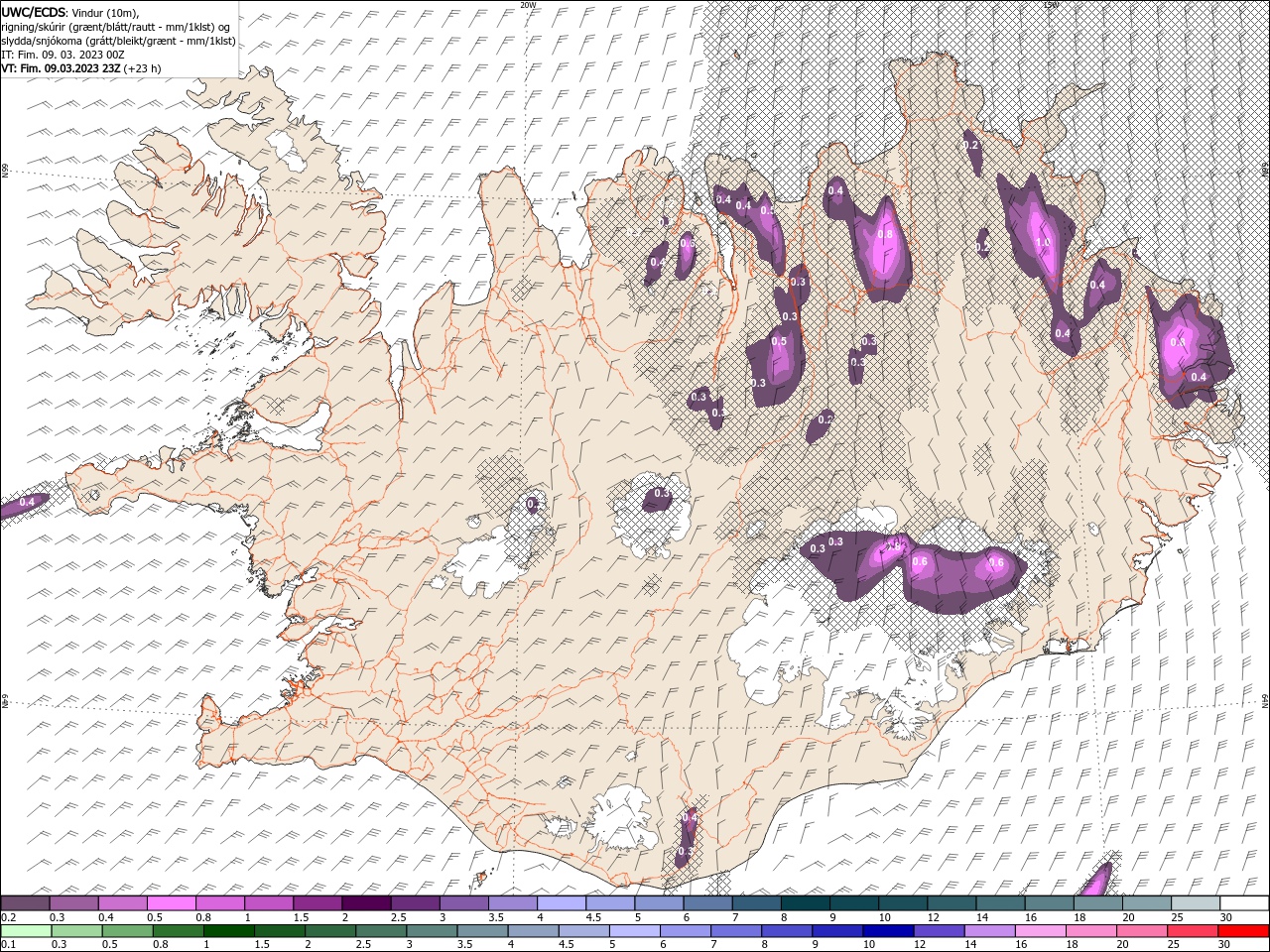The image size is (1270, 952).
Task: Click snow legend swatch between 3.5 and 4
Action: (511, 903)
